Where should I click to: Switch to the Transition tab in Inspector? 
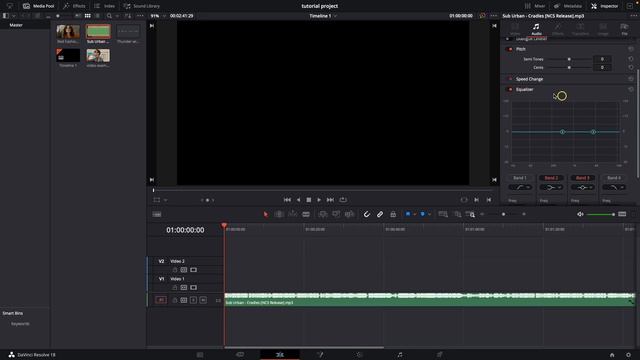[x=580, y=29]
